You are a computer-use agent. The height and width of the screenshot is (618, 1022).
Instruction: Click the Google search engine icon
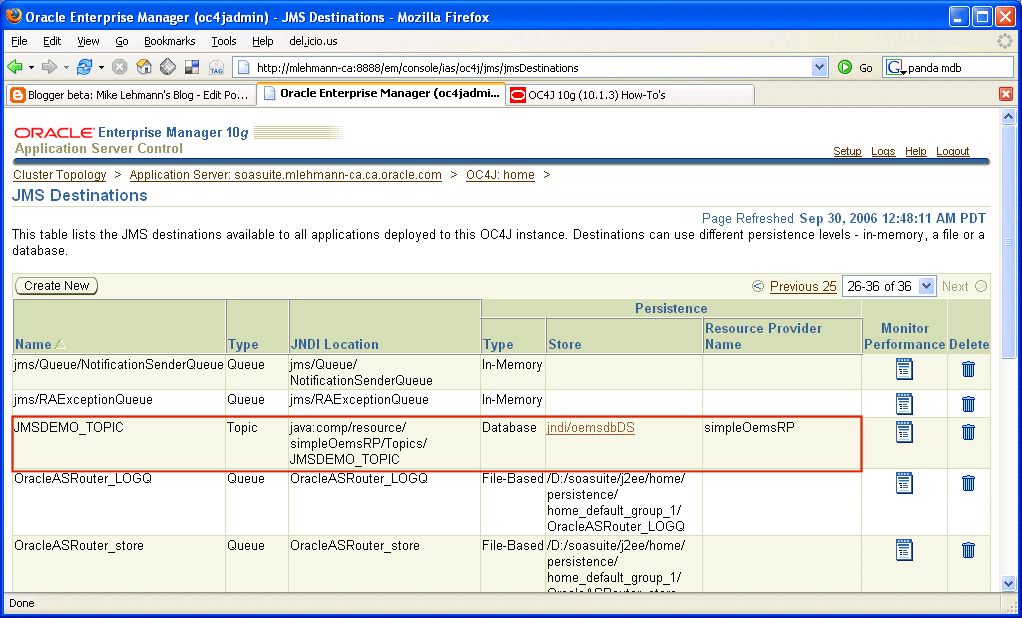895,67
